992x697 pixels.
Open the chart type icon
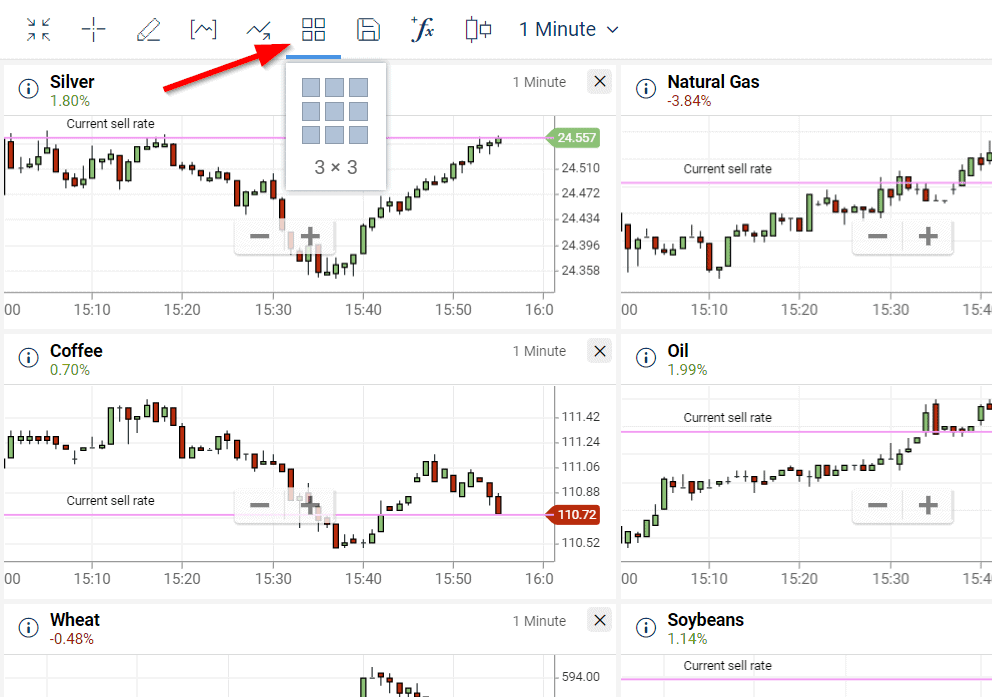pyautogui.click(x=203, y=30)
